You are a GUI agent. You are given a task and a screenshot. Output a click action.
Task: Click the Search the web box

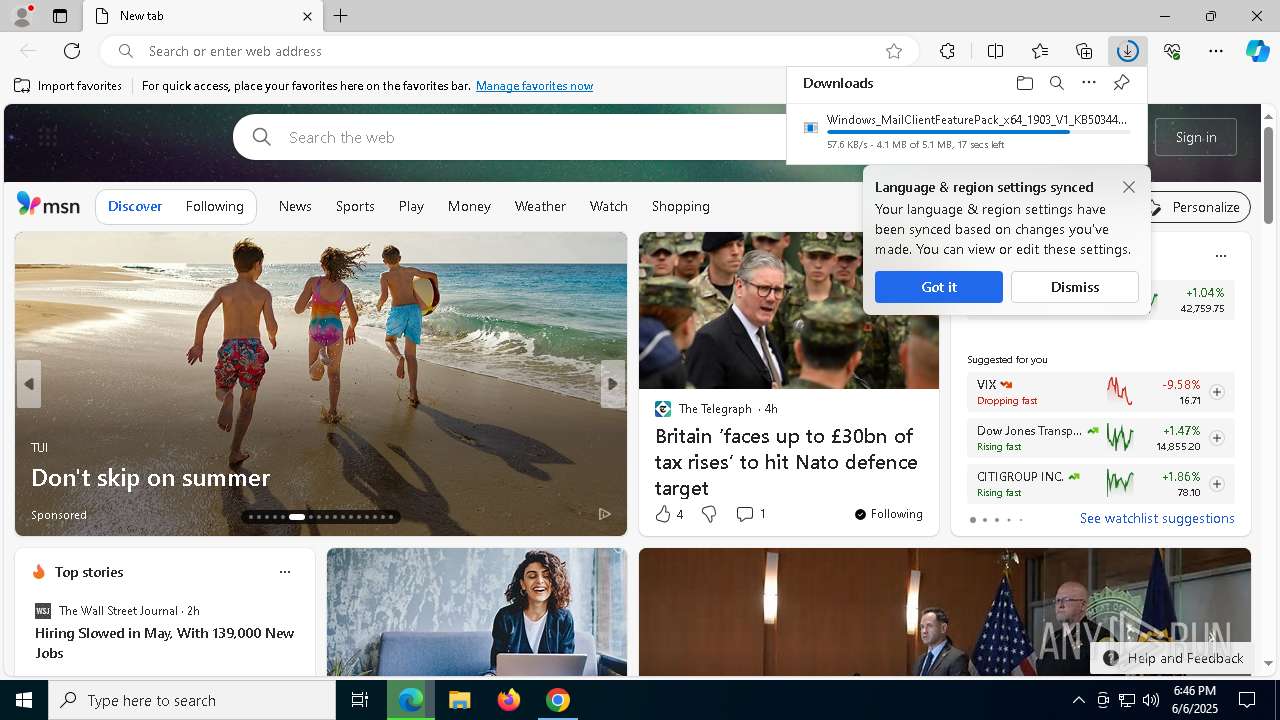click(x=510, y=137)
